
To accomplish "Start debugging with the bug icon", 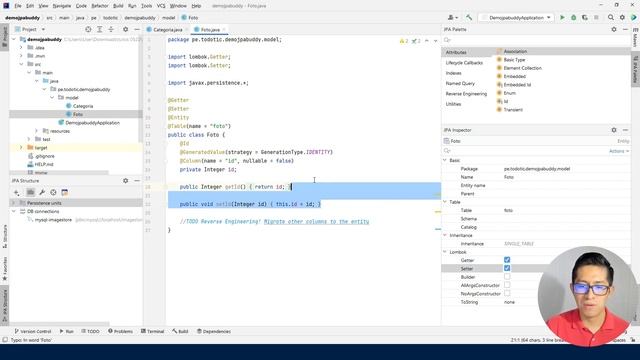I will pos(573,18).
